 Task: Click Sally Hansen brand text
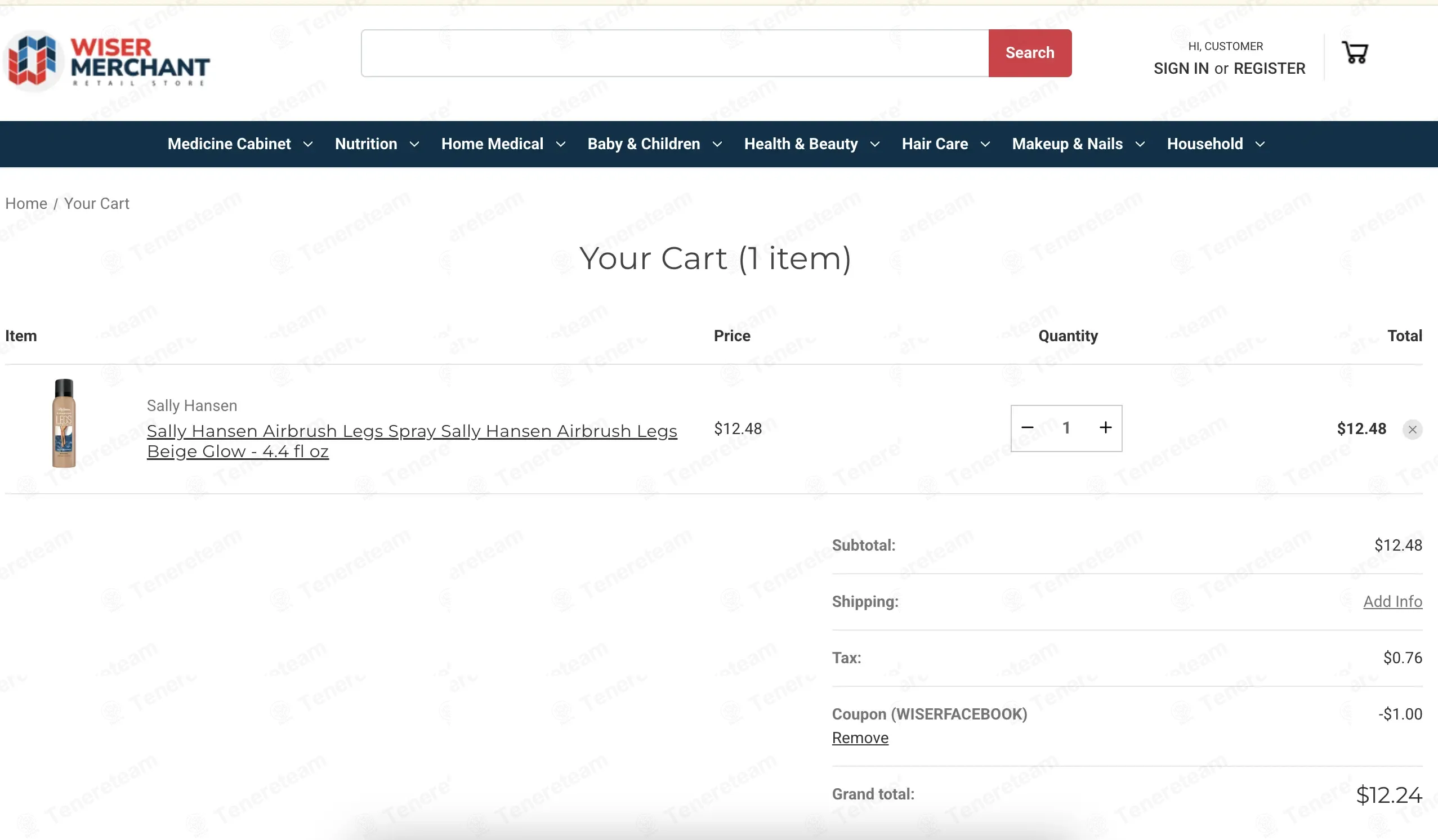click(192, 406)
